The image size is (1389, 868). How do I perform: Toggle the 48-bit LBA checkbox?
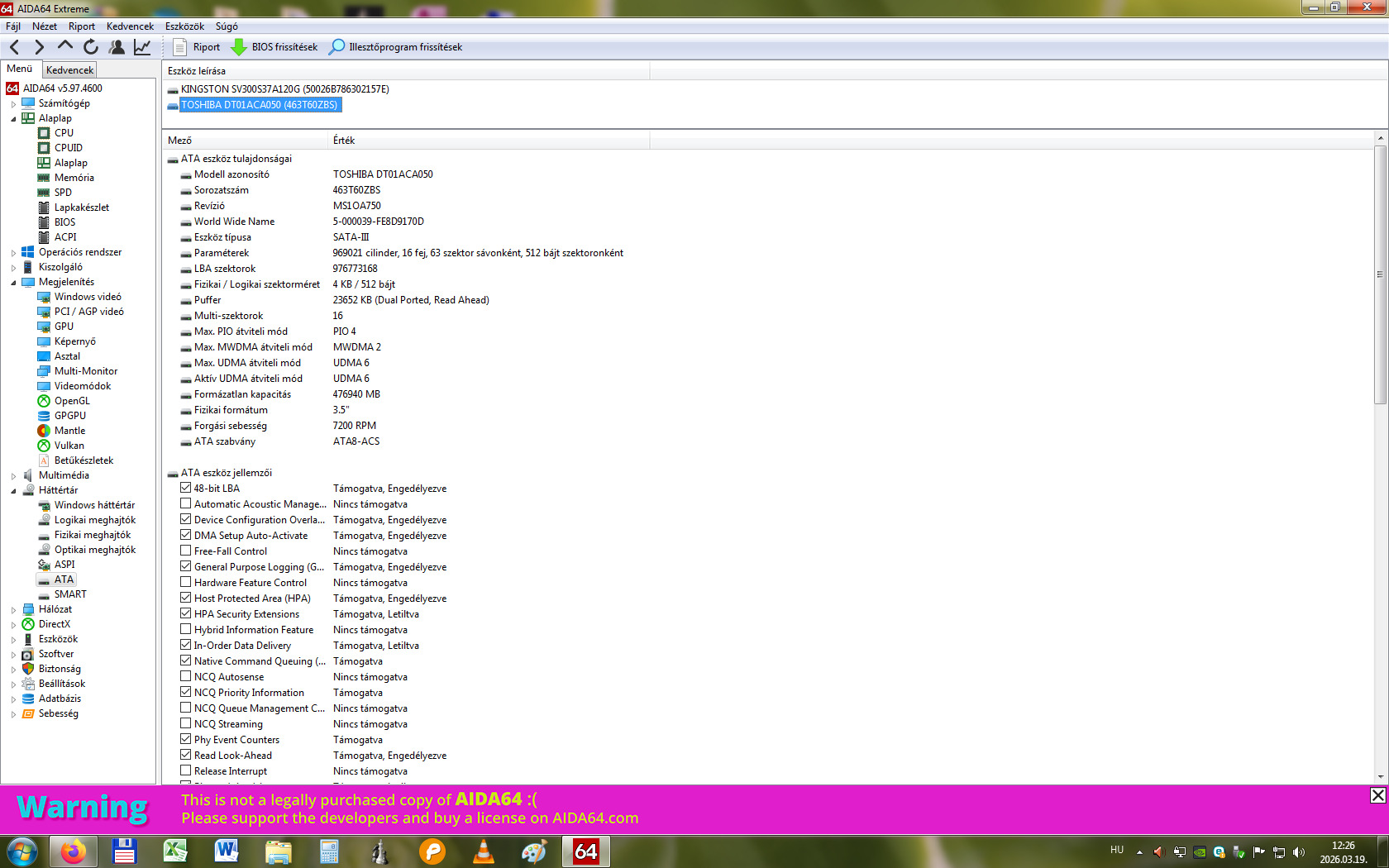tap(186, 488)
